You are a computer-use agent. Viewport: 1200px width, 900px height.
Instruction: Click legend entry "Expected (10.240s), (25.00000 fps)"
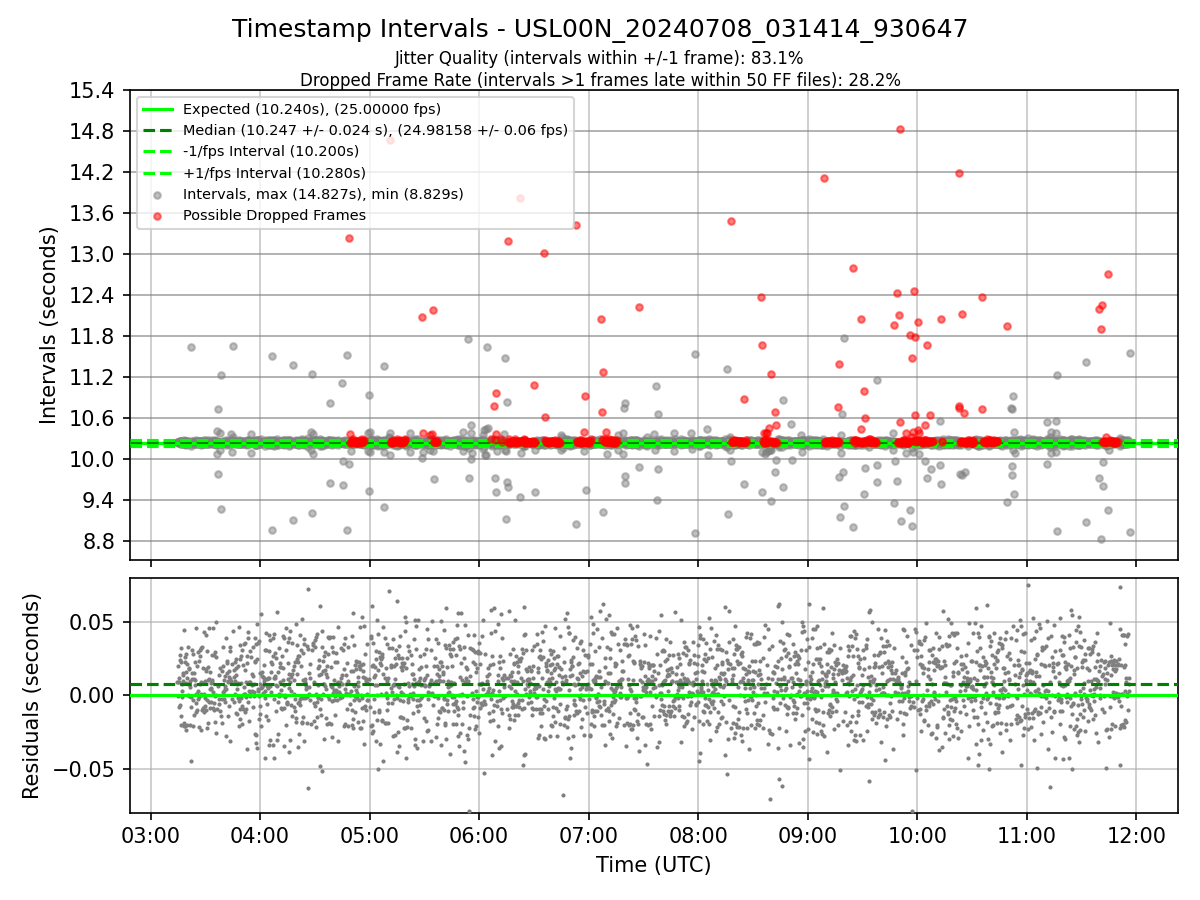coord(312,109)
